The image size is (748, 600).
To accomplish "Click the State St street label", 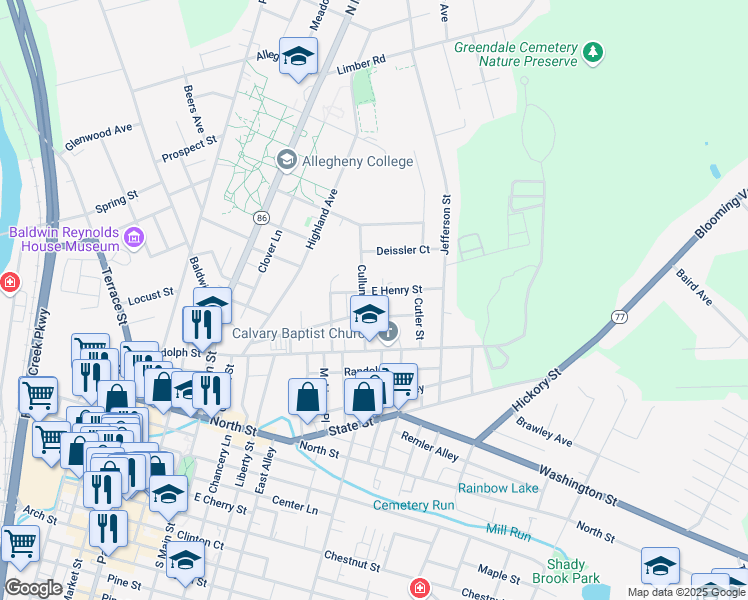I will pos(350,427).
